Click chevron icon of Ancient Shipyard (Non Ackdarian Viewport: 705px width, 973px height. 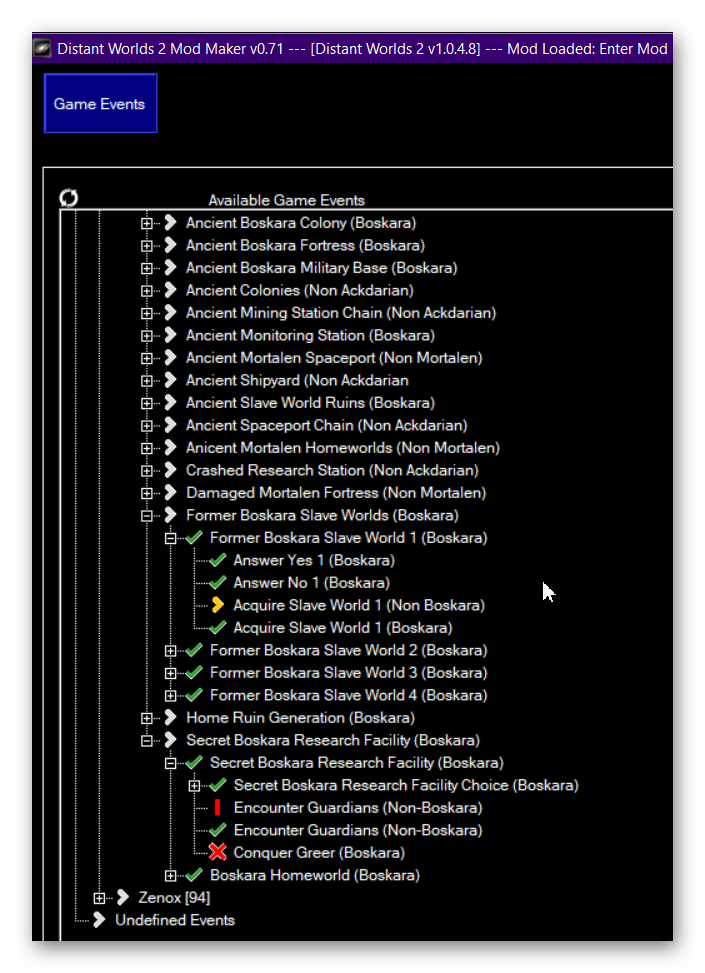(x=171, y=380)
